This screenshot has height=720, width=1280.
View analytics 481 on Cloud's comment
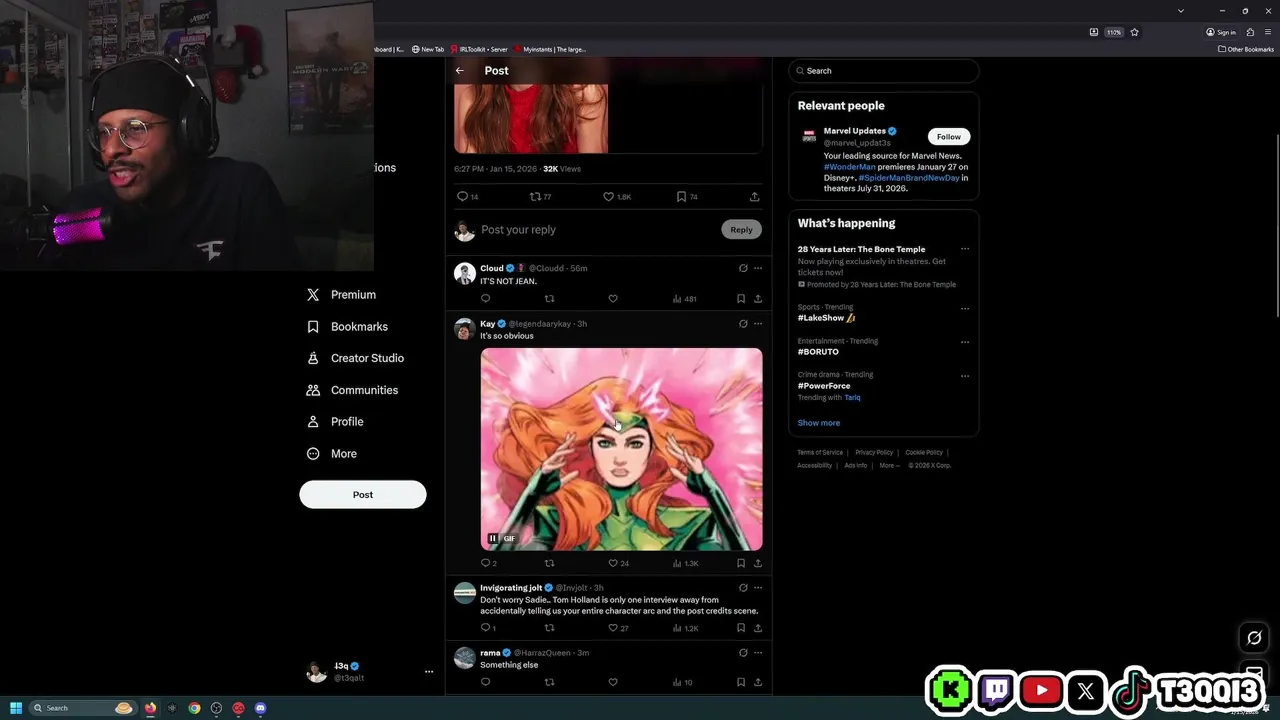coord(685,299)
